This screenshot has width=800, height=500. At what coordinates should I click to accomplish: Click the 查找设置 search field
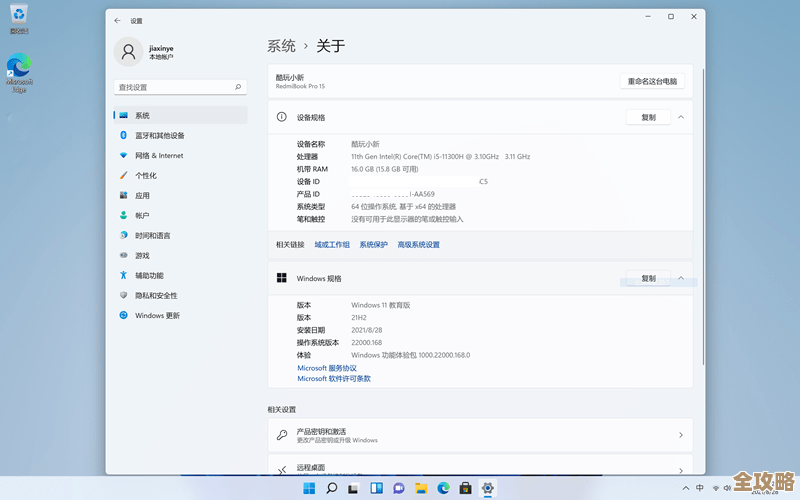click(180, 87)
